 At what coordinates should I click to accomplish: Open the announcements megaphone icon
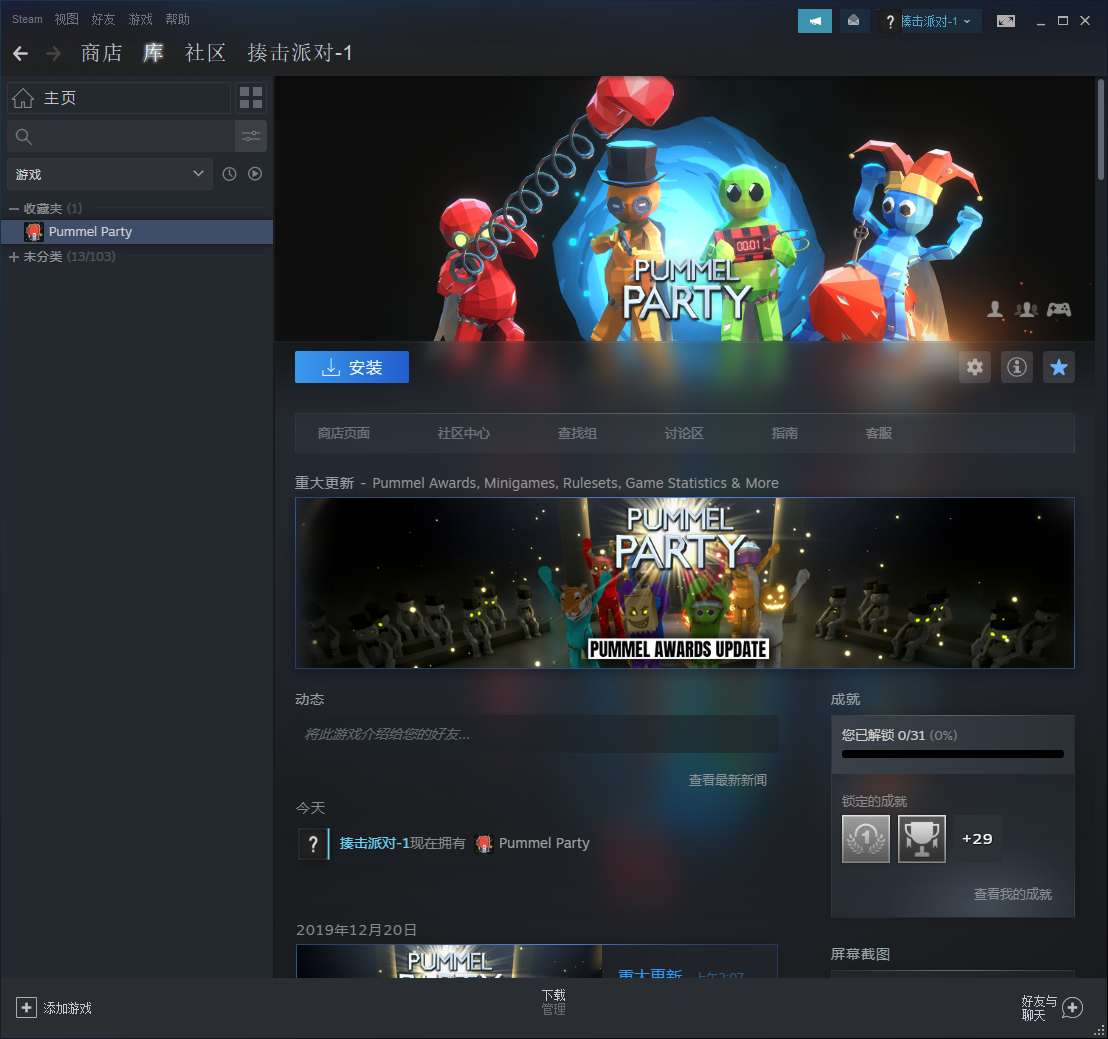pyautogui.click(x=815, y=21)
